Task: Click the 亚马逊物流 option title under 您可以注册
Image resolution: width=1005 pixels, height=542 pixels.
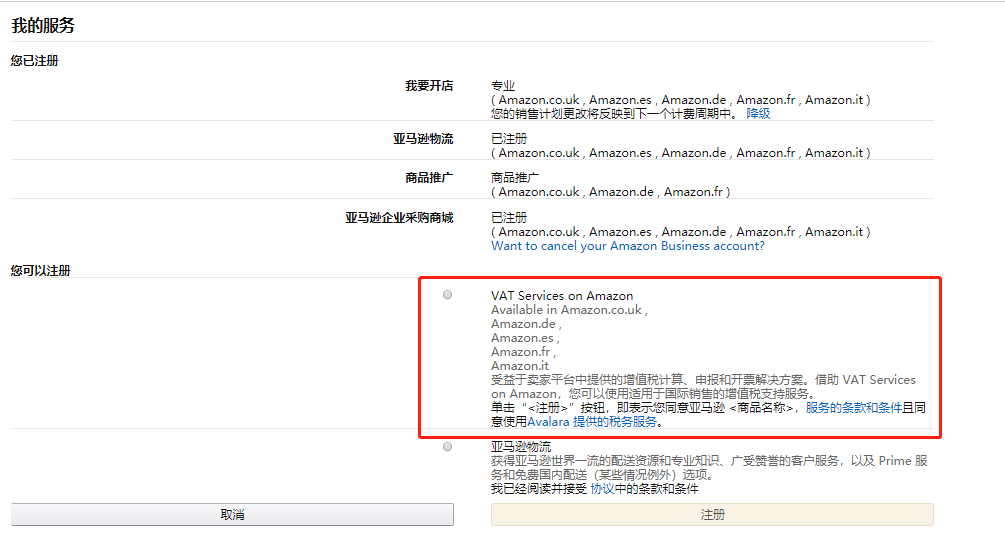Action: point(521,447)
